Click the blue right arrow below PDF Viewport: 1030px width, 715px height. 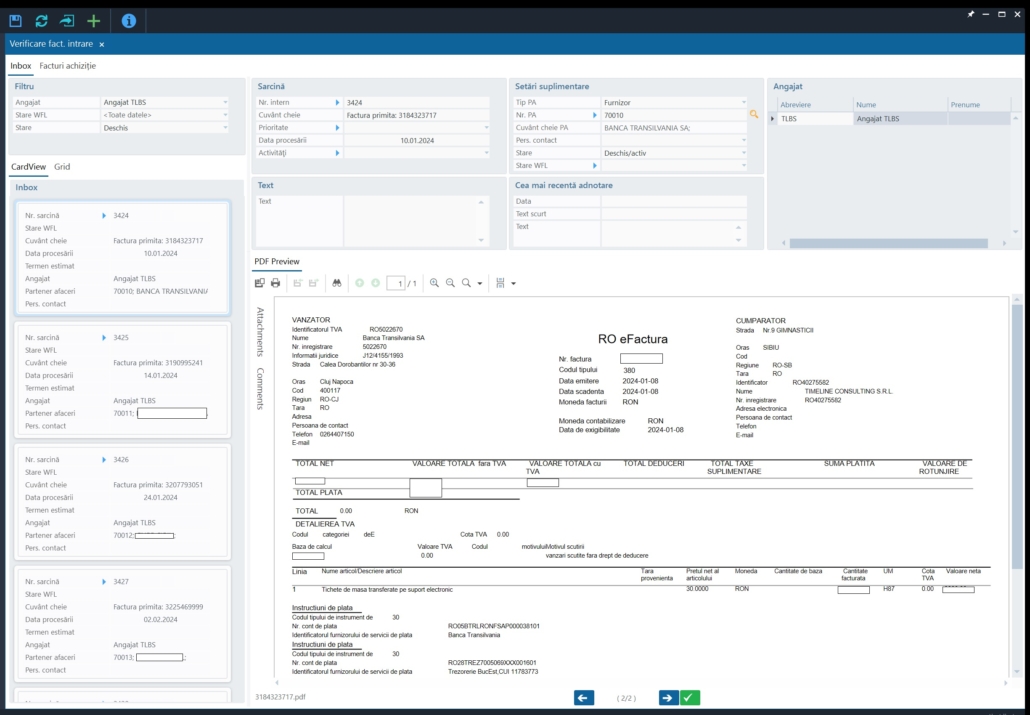[668, 698]
